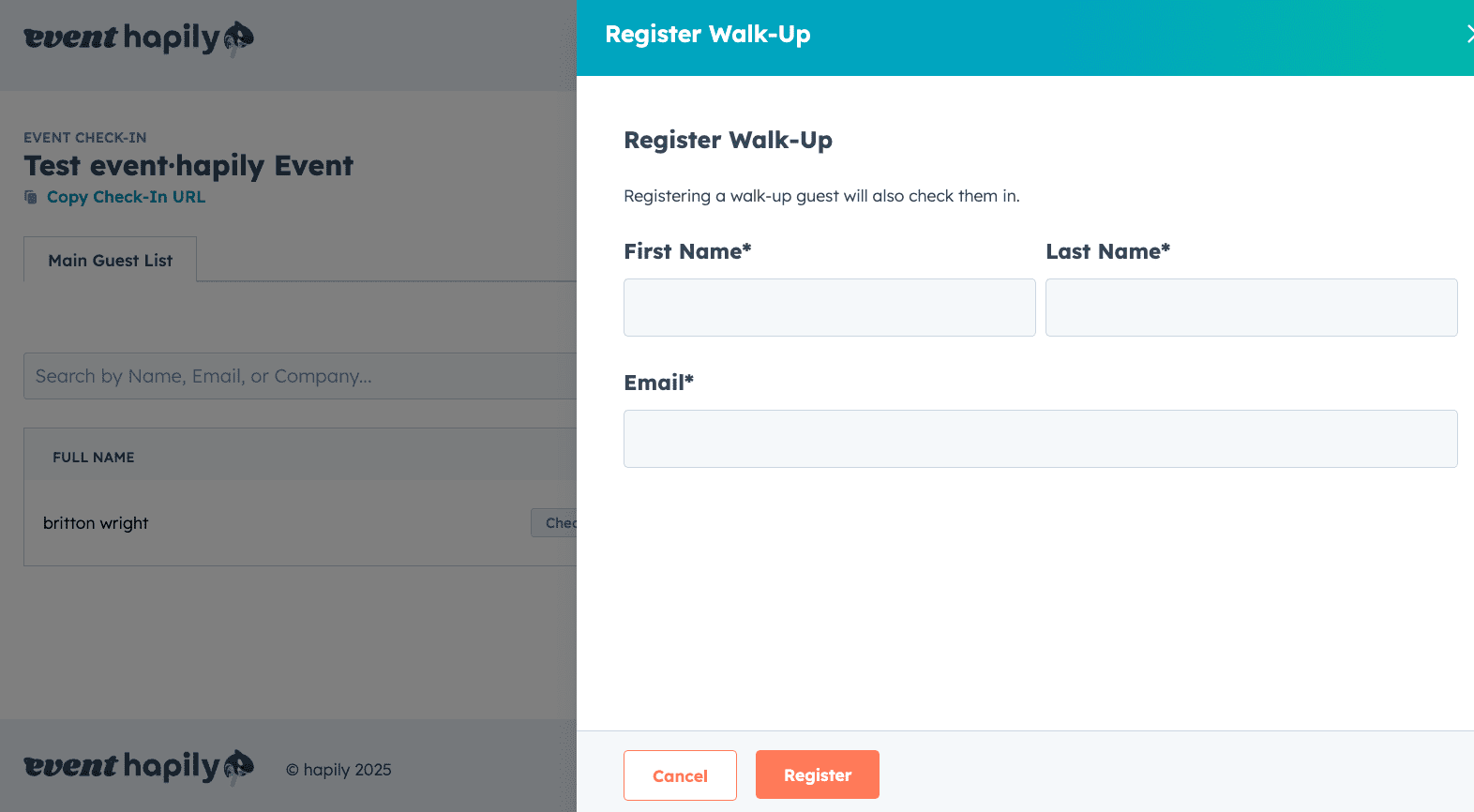Click the Test event·hapily Event title
Screen dimensions: 1474x812
coord(188,166)
